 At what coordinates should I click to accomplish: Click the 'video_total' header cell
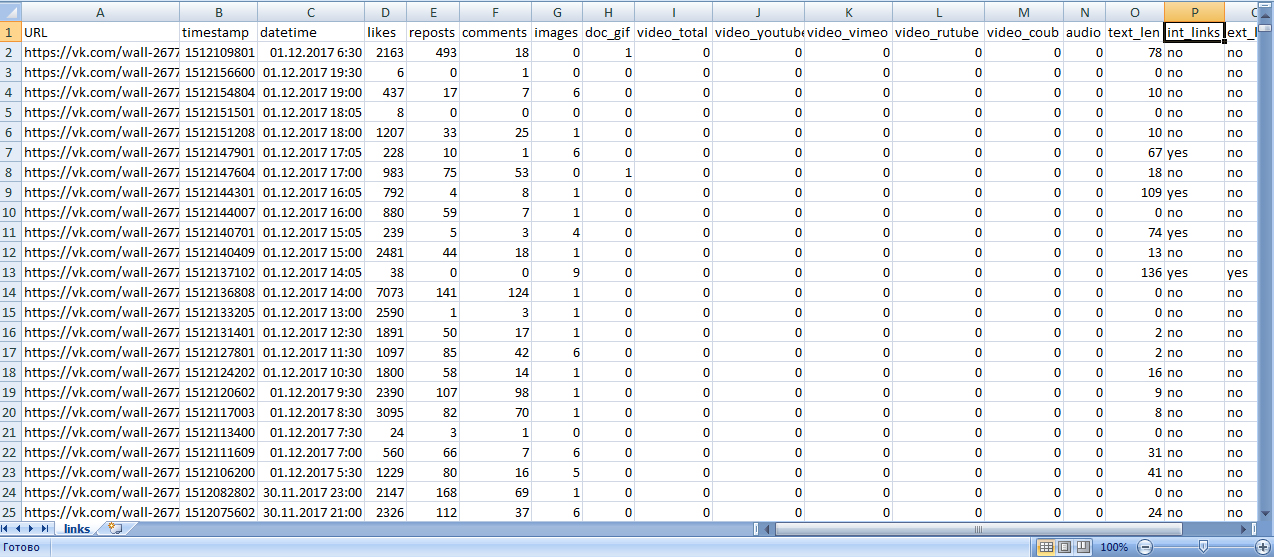[674, 32]
